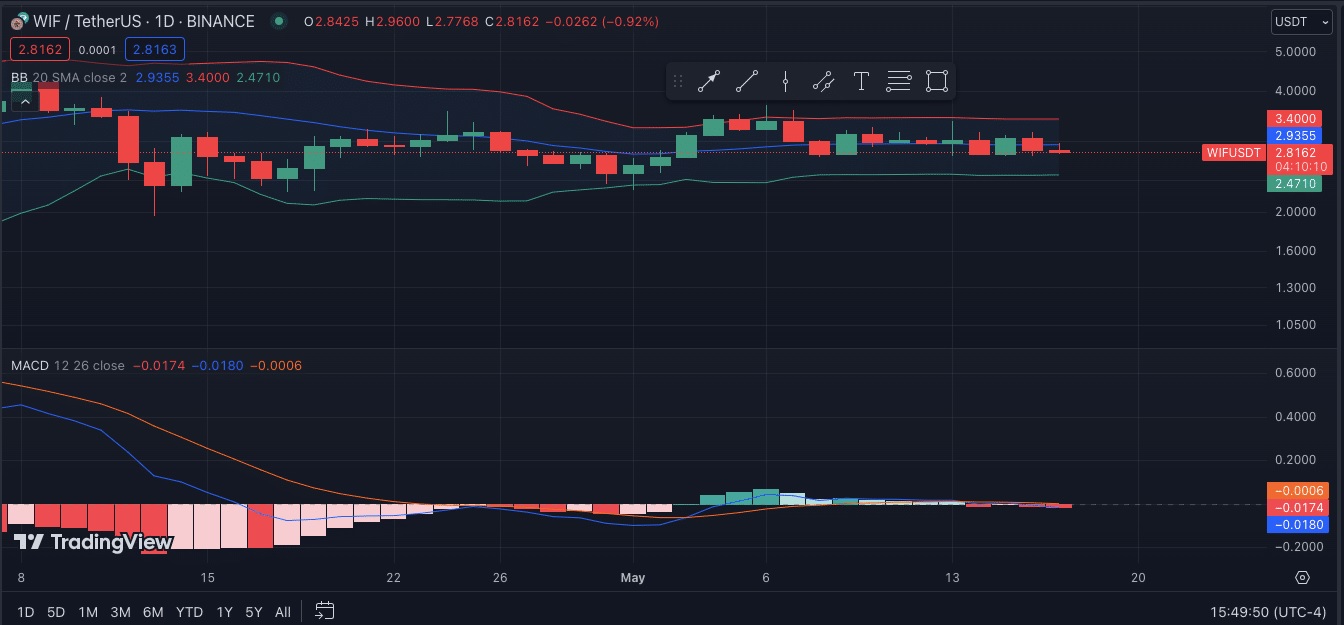Switch to the 5Y time range
The width and height of the screenshot is (1344, 625).
point(254,611)
